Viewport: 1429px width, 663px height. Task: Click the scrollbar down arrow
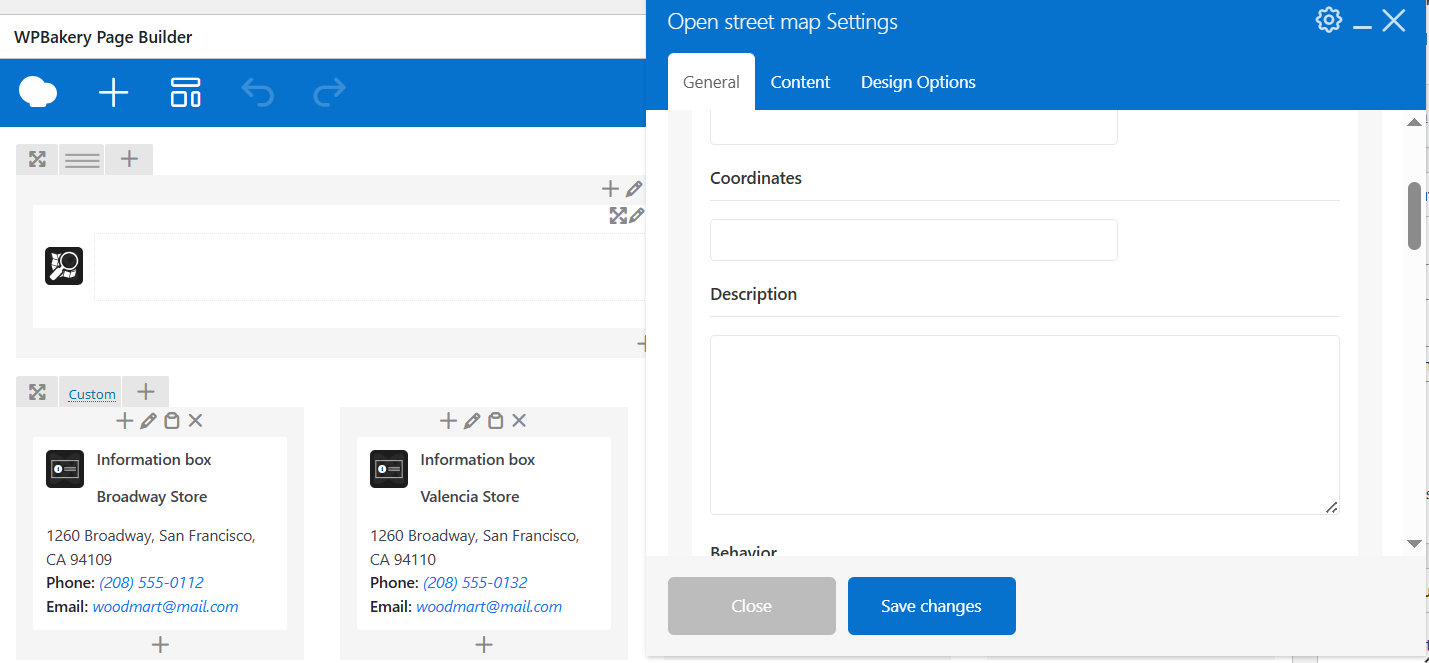tap(1414, 544)
